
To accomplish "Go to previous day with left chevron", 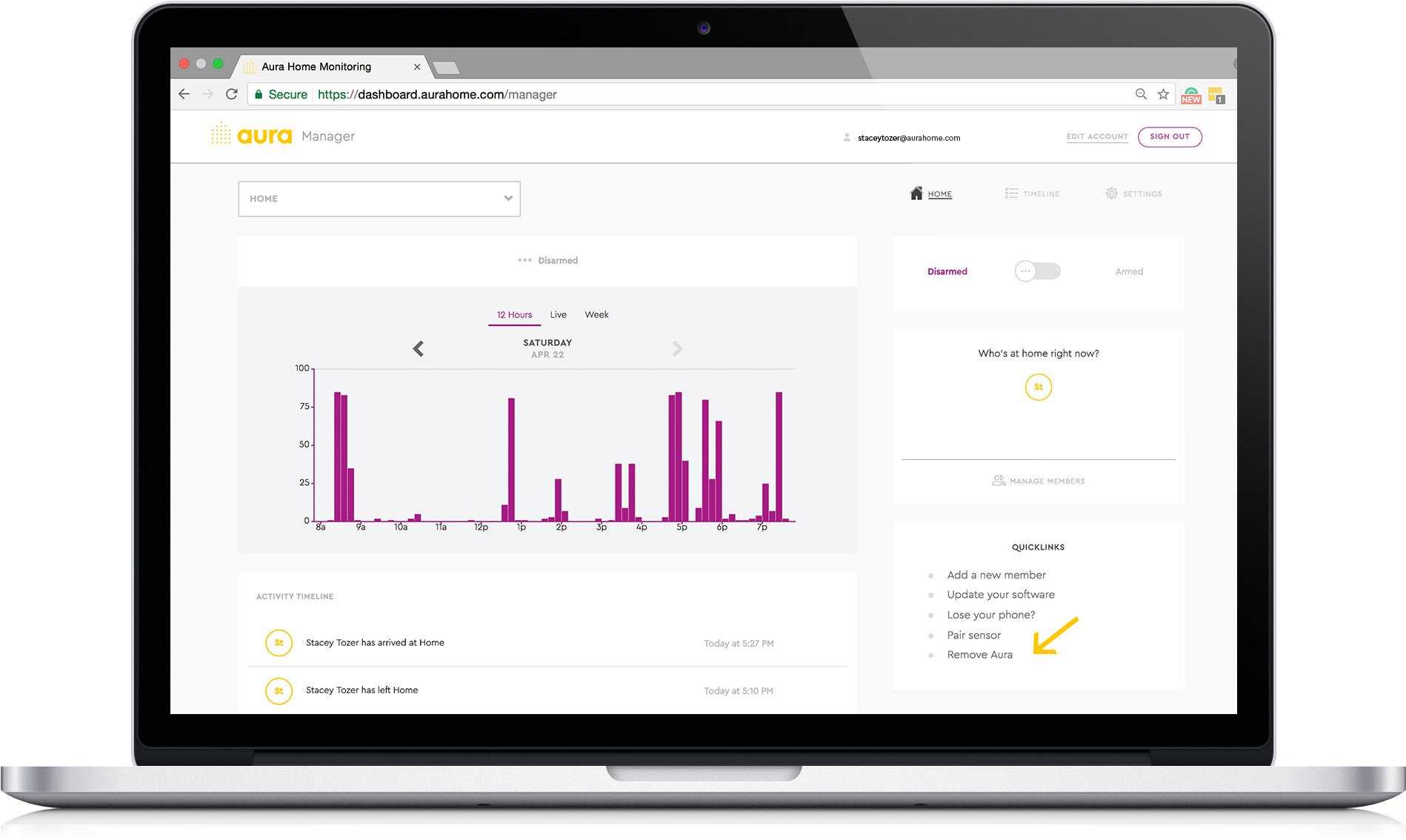I will (418, 348).
